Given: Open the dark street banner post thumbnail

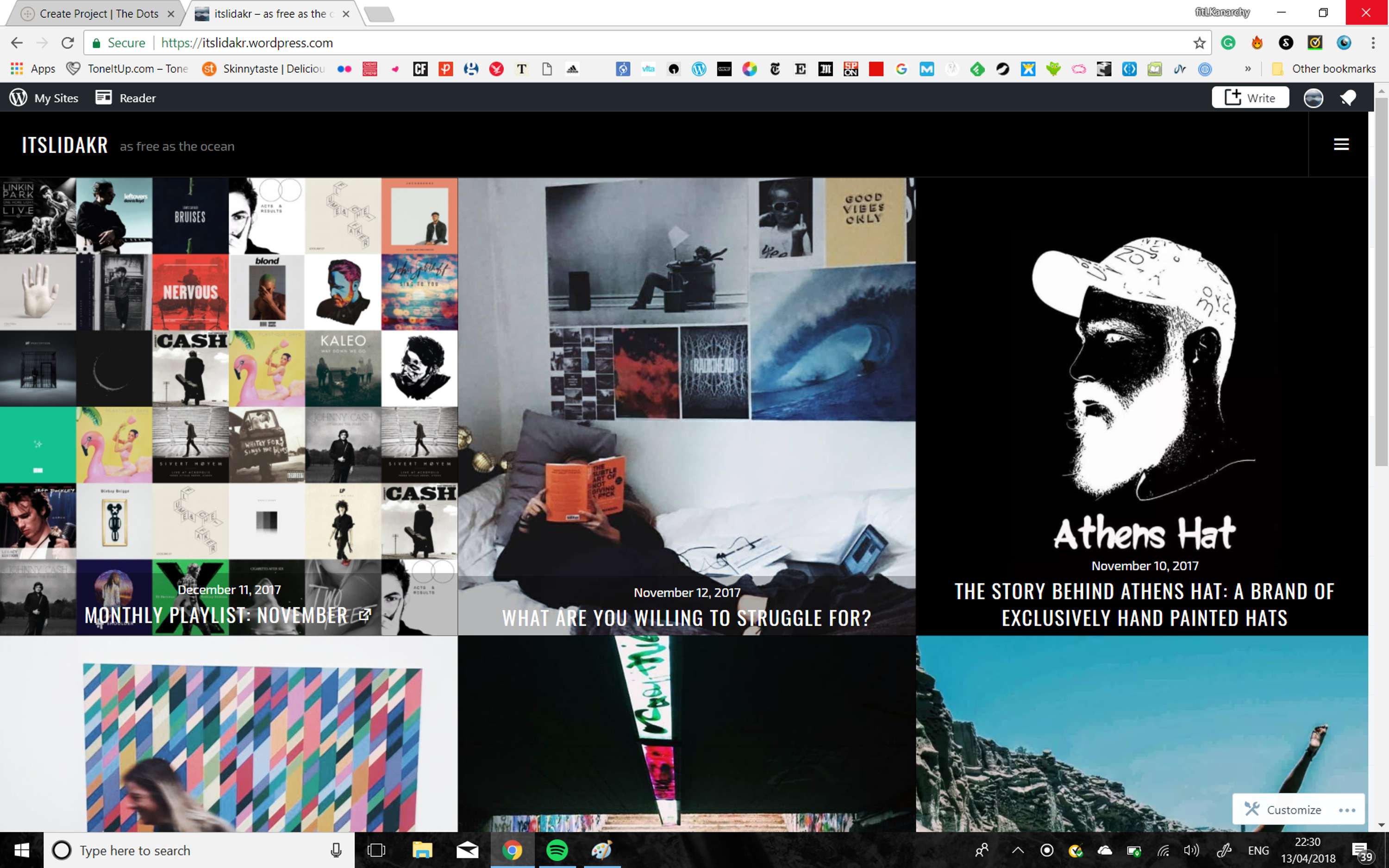Looking at the screenshot, I should [x=687, y=734].
